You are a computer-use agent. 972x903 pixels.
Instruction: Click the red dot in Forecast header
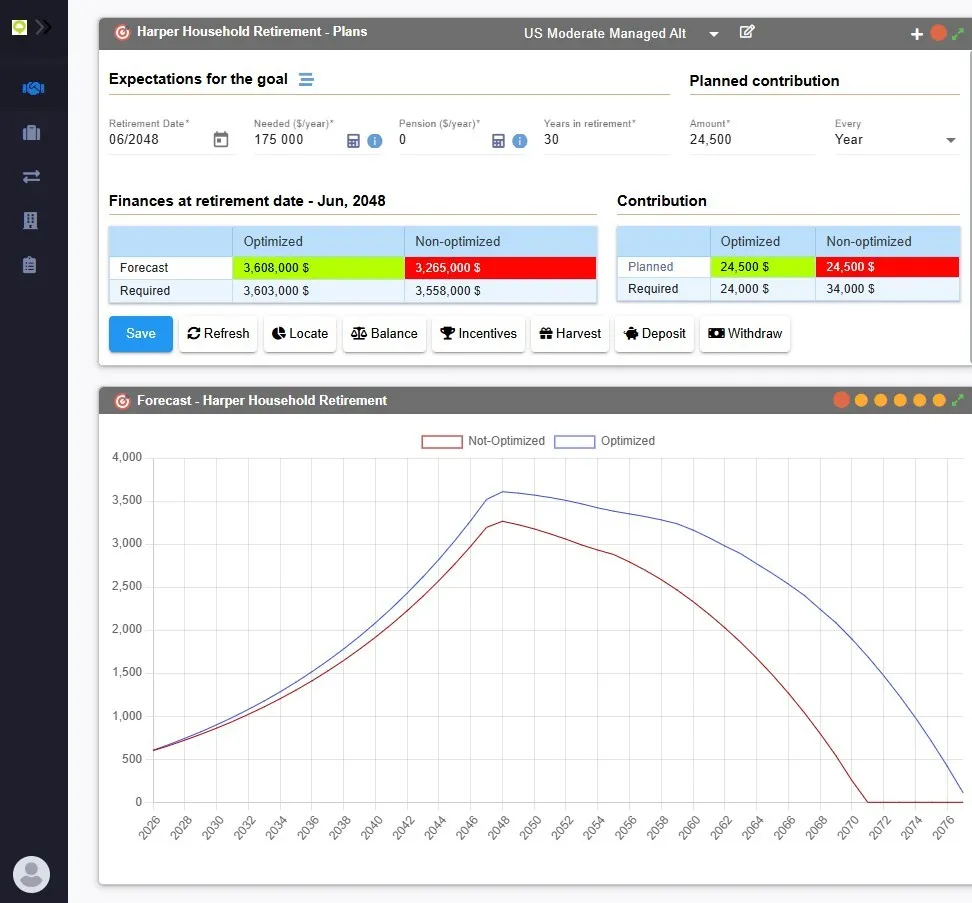[x=841, y=400]
